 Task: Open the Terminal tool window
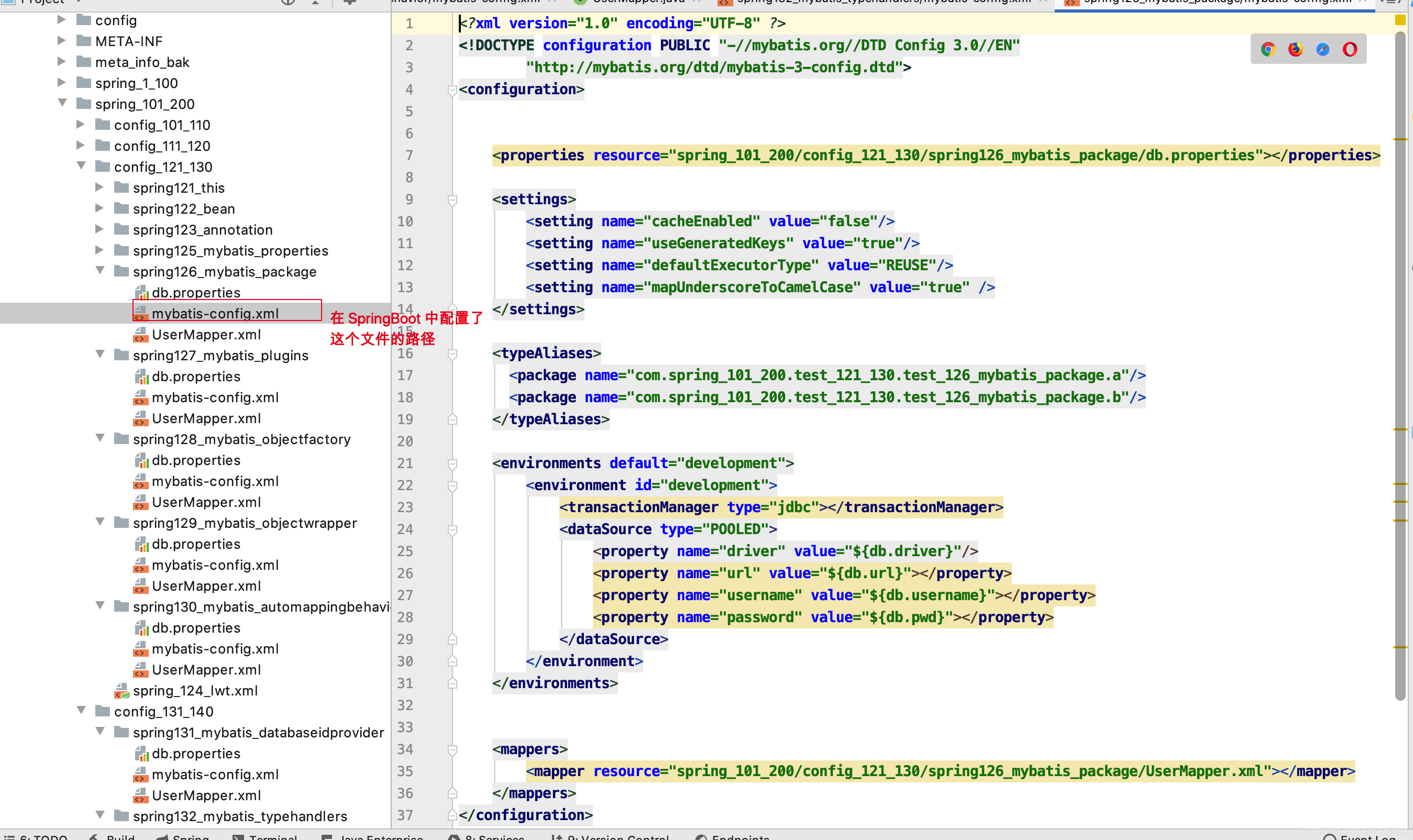coord(265,837)
